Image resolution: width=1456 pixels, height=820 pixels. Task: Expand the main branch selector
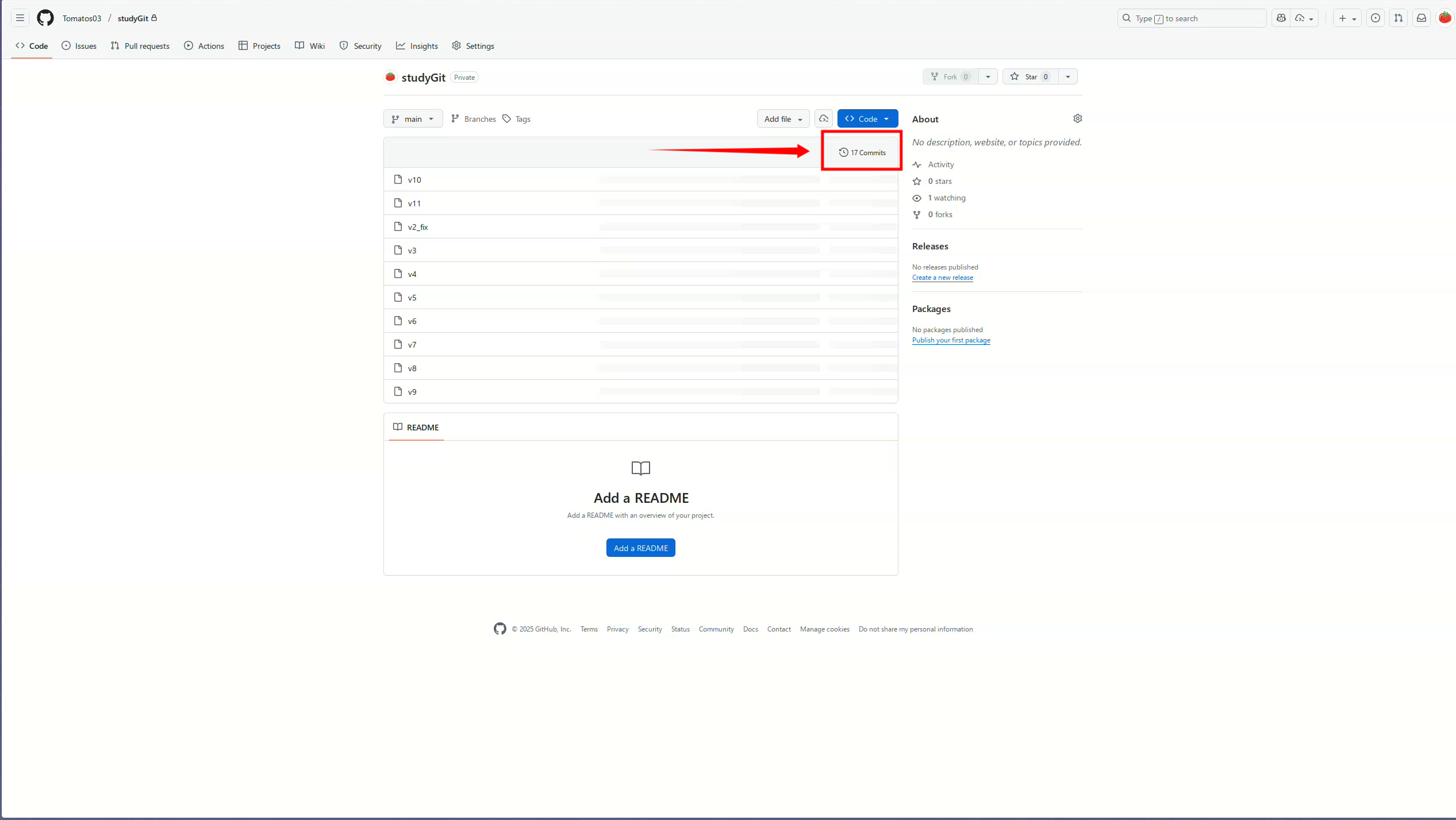pos(413,119)
